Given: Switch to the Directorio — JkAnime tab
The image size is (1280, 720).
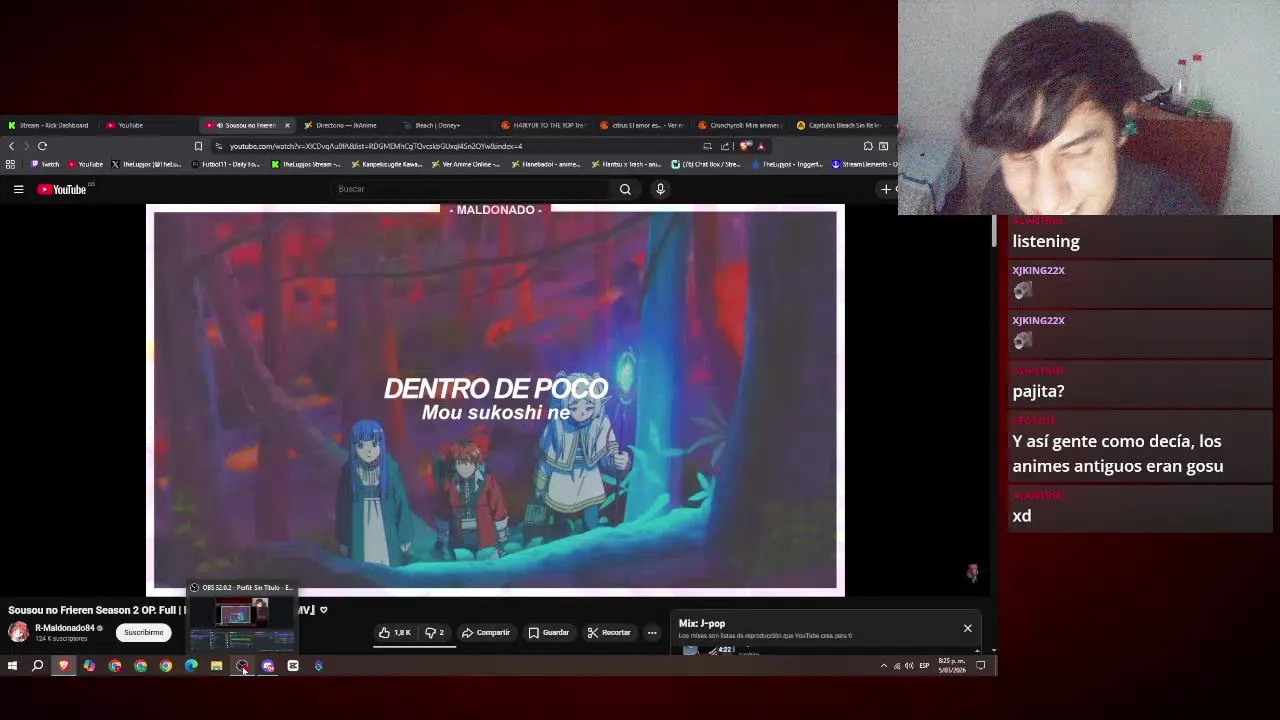Looking at the screenshot, I should point(345,125).
